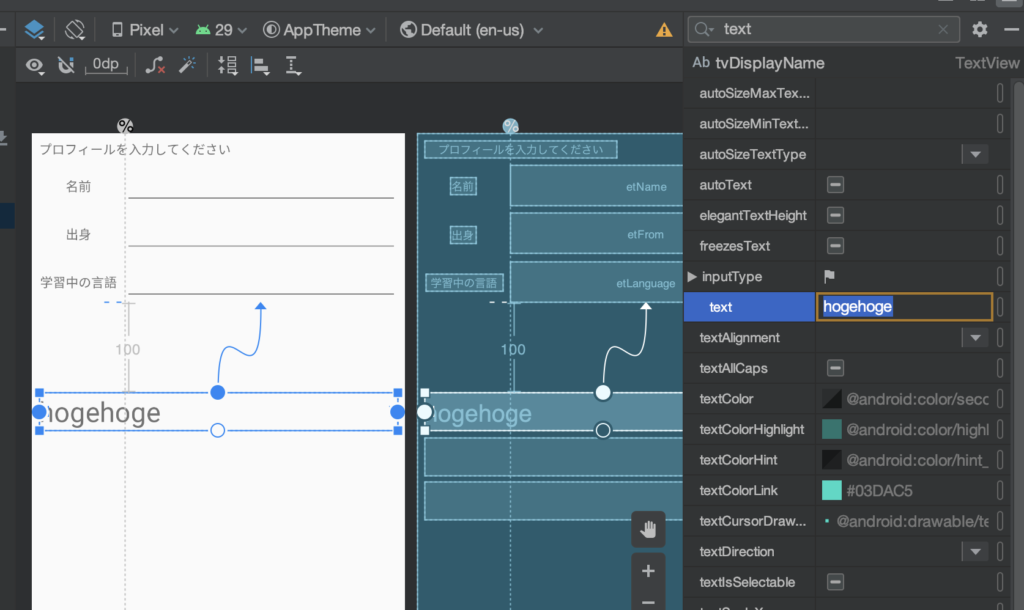The width and height of the screenshot is (1024, 610).
Task: Expand the inputType attribute row
Action: coord(692,277)
